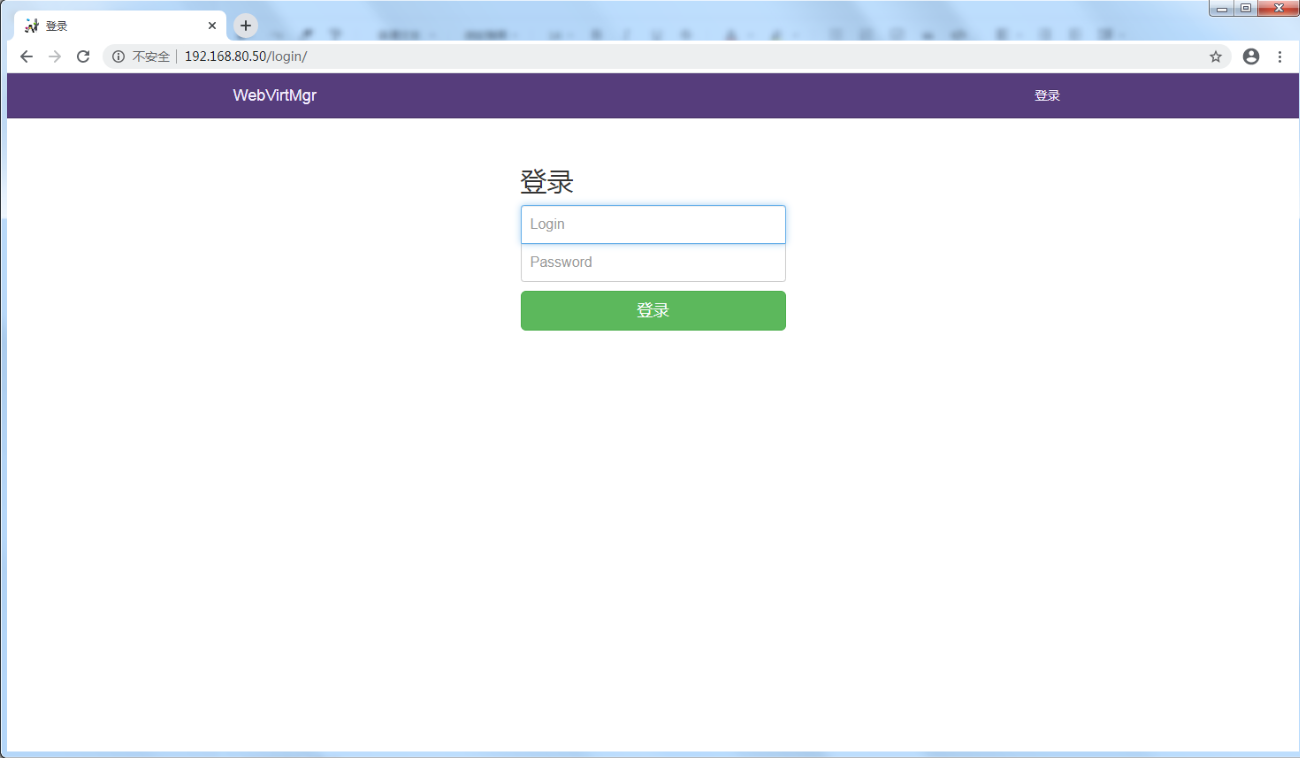Click the 登录 heading above the form
Image resolution: width=1300 pixels, height=758 pixels.
point(547,182)
